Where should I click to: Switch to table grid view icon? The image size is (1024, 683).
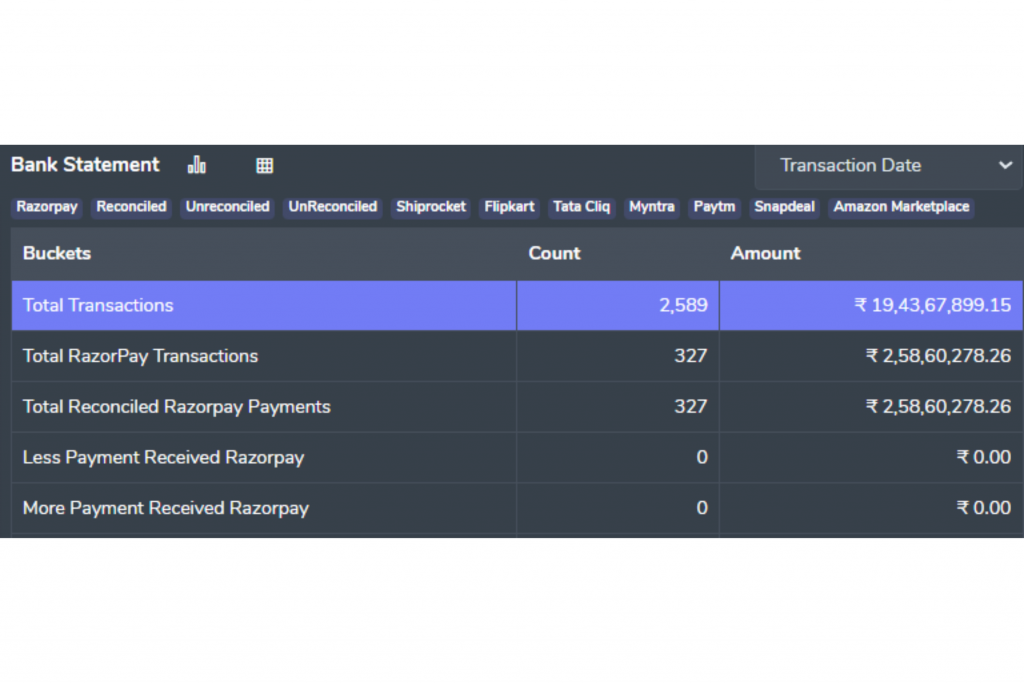click(x=264, y=166)
